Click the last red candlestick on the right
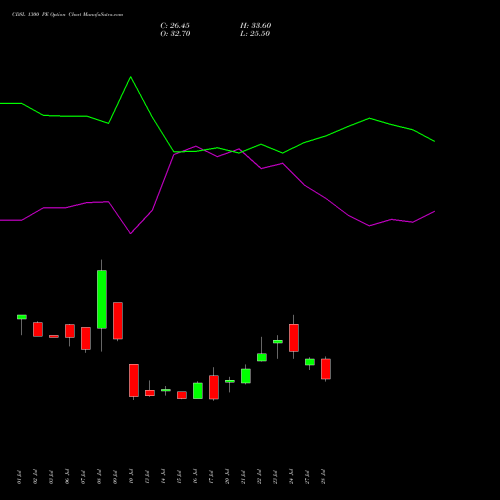500x500 pixels. 326,369
